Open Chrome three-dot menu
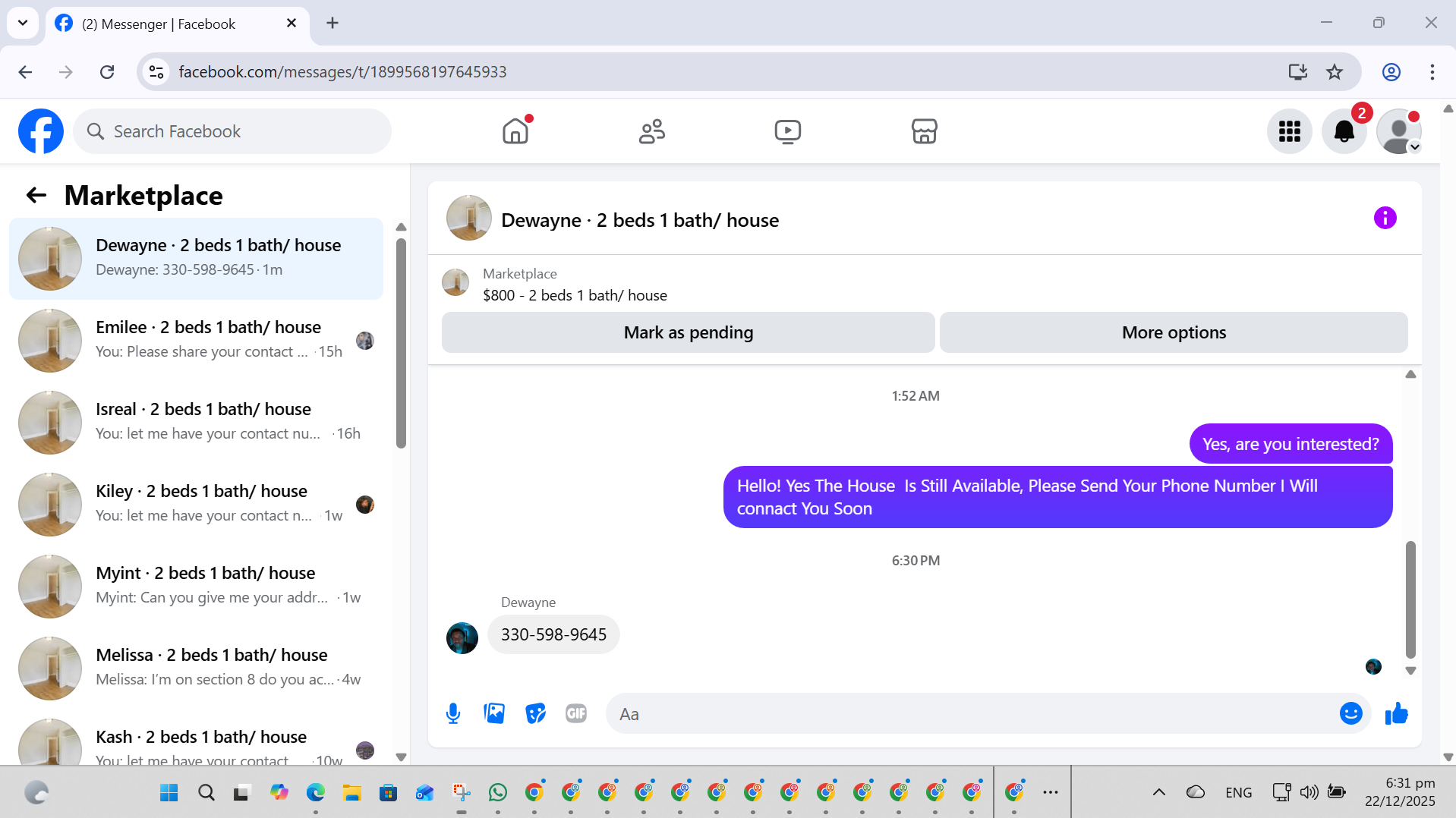This screenshot has height=818, width=1456. pos(1432,72)
